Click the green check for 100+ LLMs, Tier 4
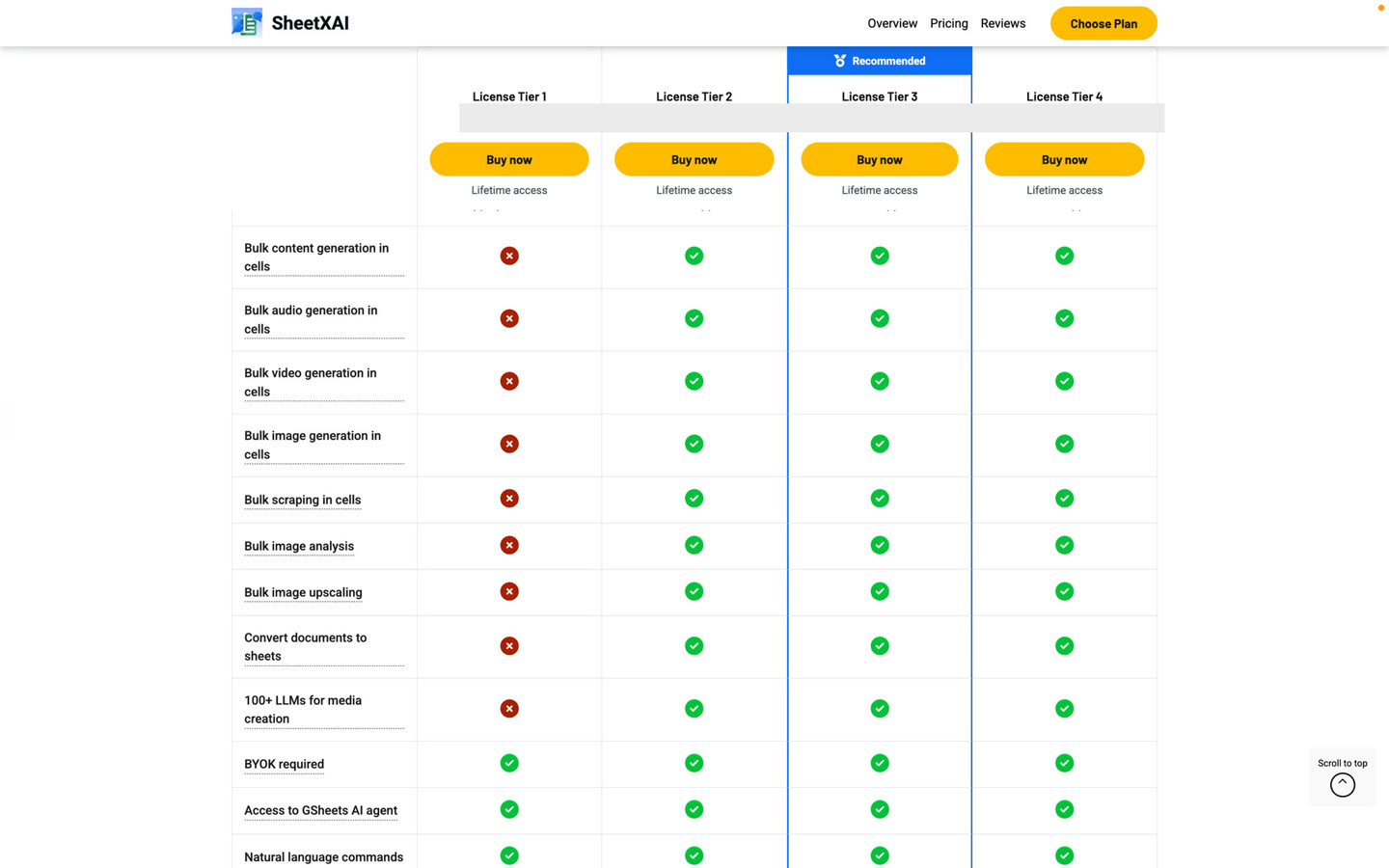1389x868 pixels. pyautogui.click(x=1064, y=709)
